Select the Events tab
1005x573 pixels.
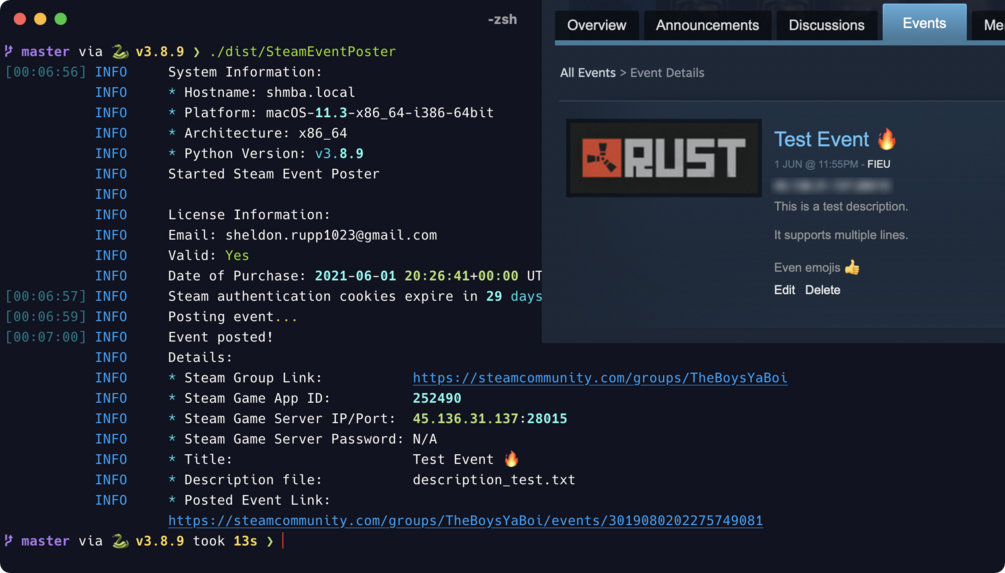pos(924,23)
